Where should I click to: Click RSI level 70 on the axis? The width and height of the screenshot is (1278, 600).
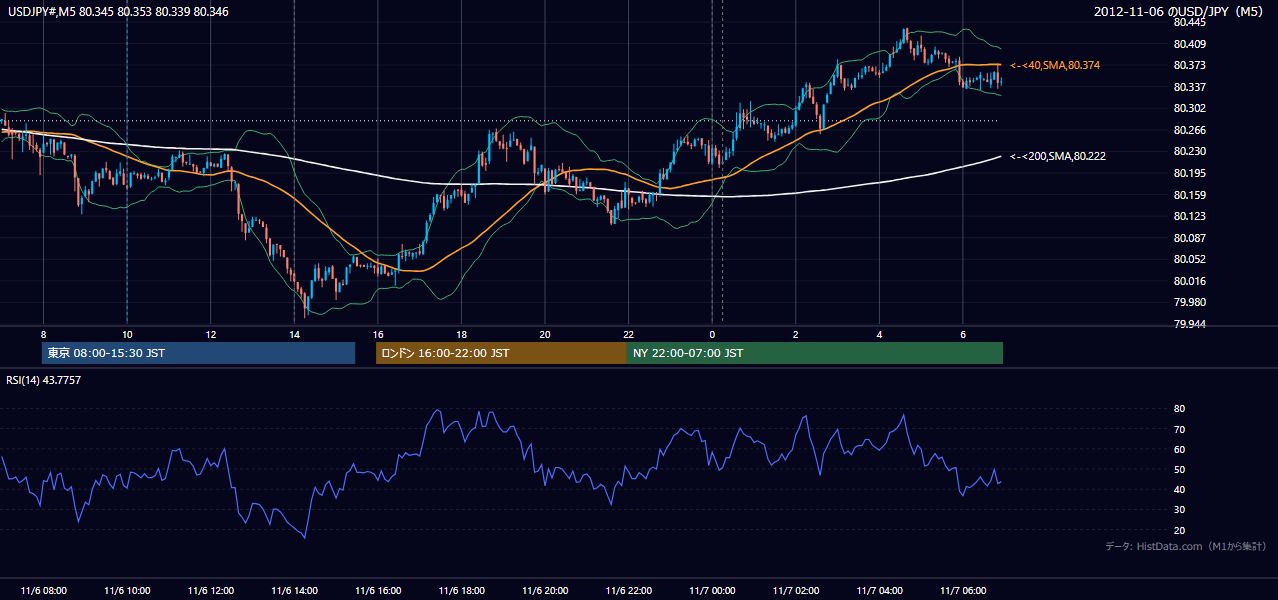1180,429
